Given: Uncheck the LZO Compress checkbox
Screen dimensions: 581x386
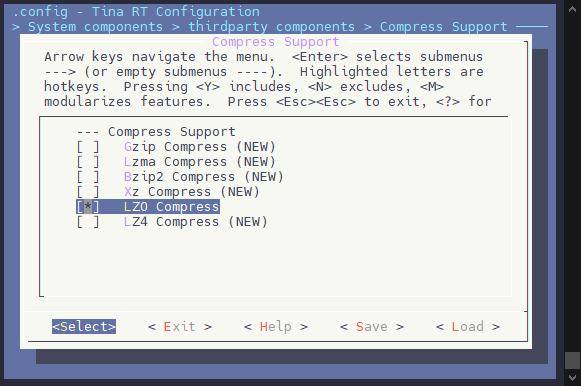Looking at the screenshot, I should tap(88, 207).
